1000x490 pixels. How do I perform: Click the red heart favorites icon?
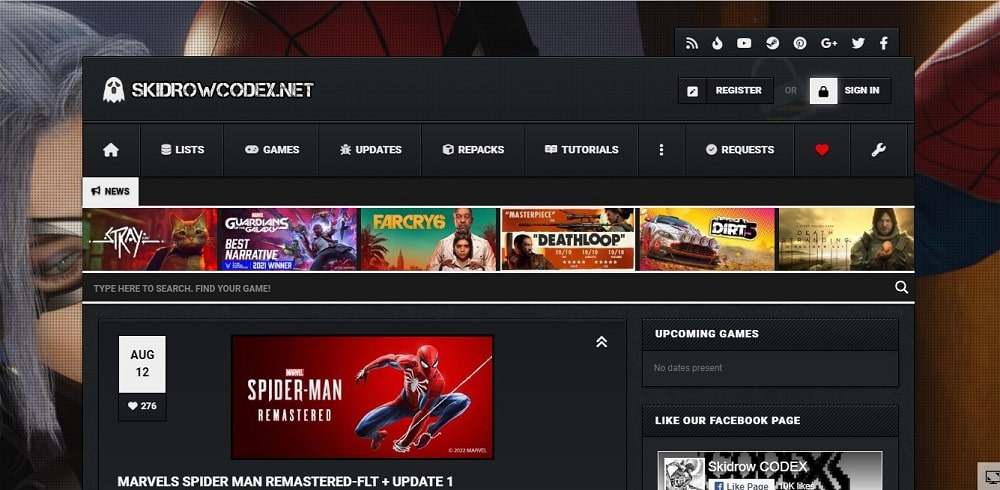[822, 150]
